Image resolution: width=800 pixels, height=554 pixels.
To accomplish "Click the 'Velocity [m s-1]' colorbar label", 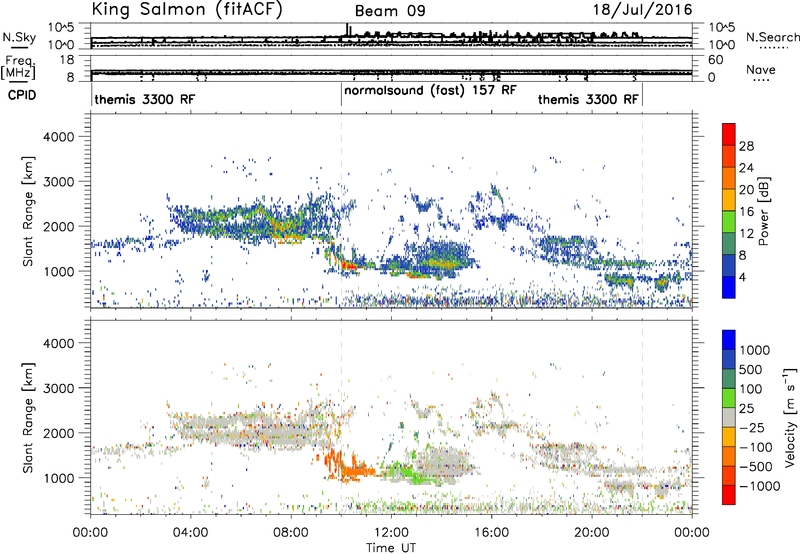I will (x=790, y=417).
